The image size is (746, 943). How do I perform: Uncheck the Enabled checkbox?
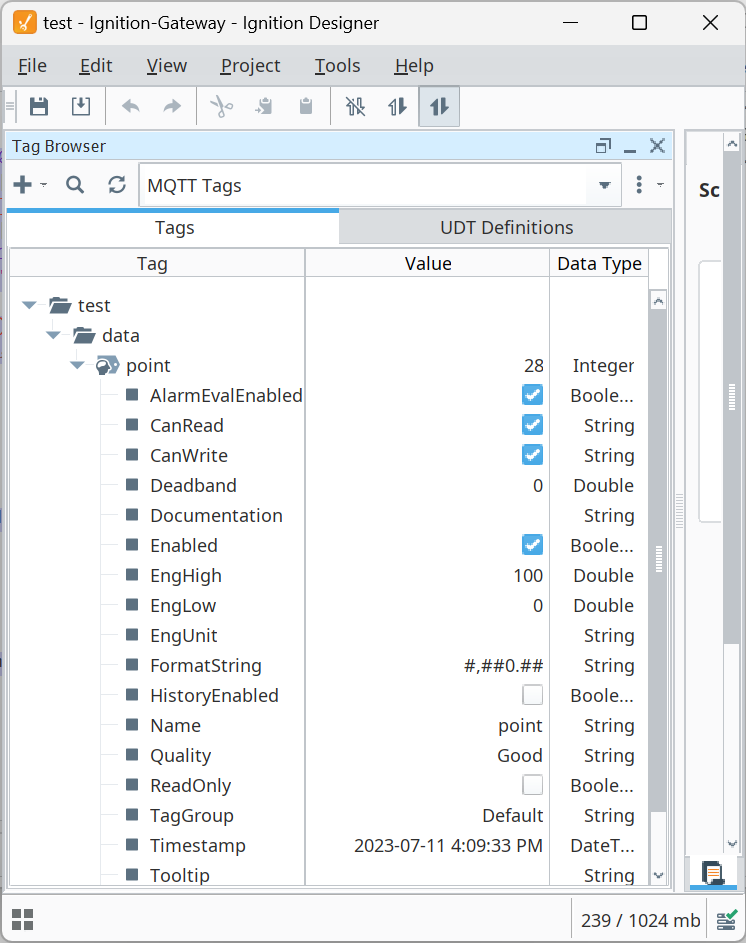click(532, 545)
